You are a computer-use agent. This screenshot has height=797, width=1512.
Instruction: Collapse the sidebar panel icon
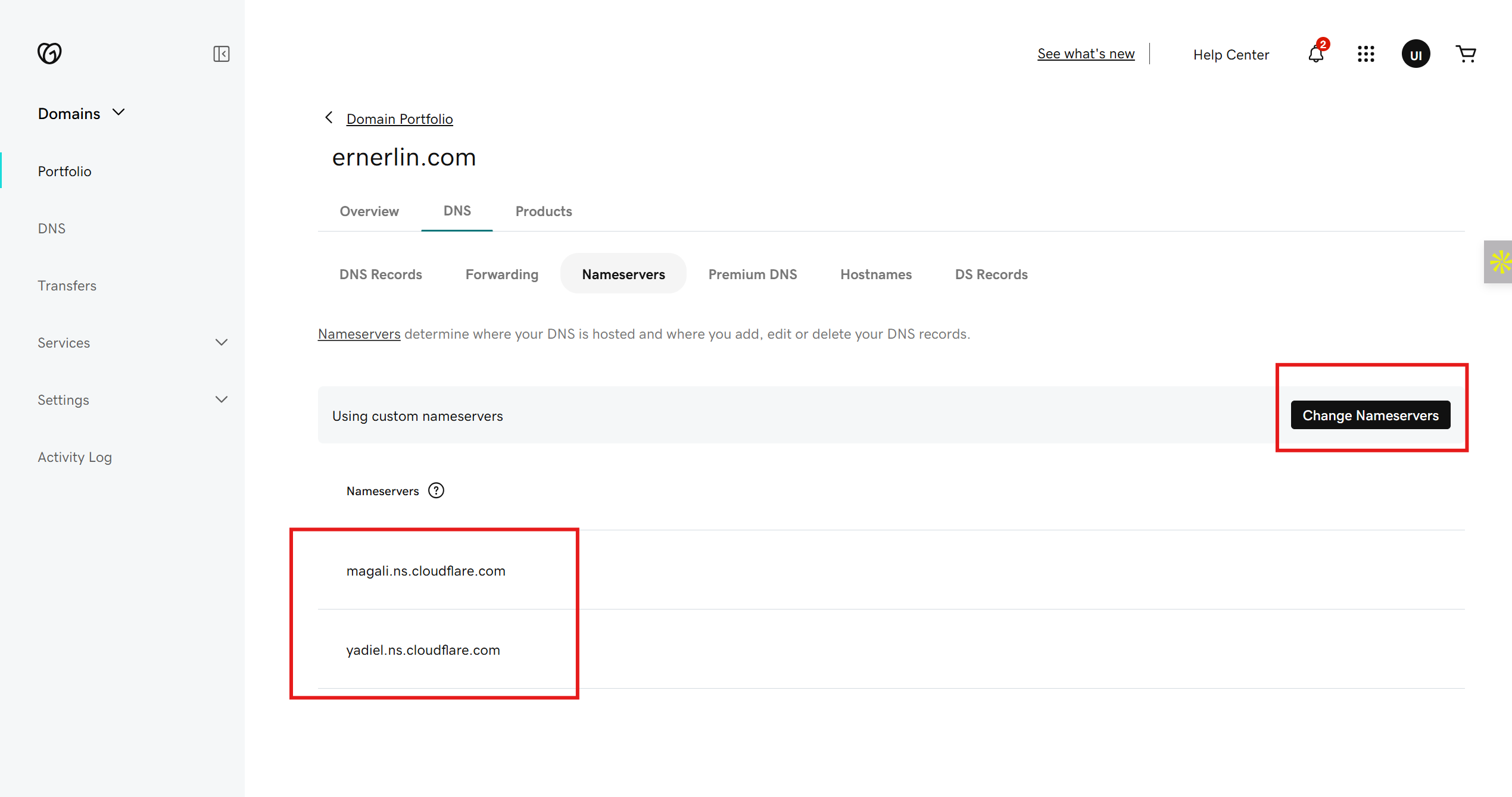(221, 54)
